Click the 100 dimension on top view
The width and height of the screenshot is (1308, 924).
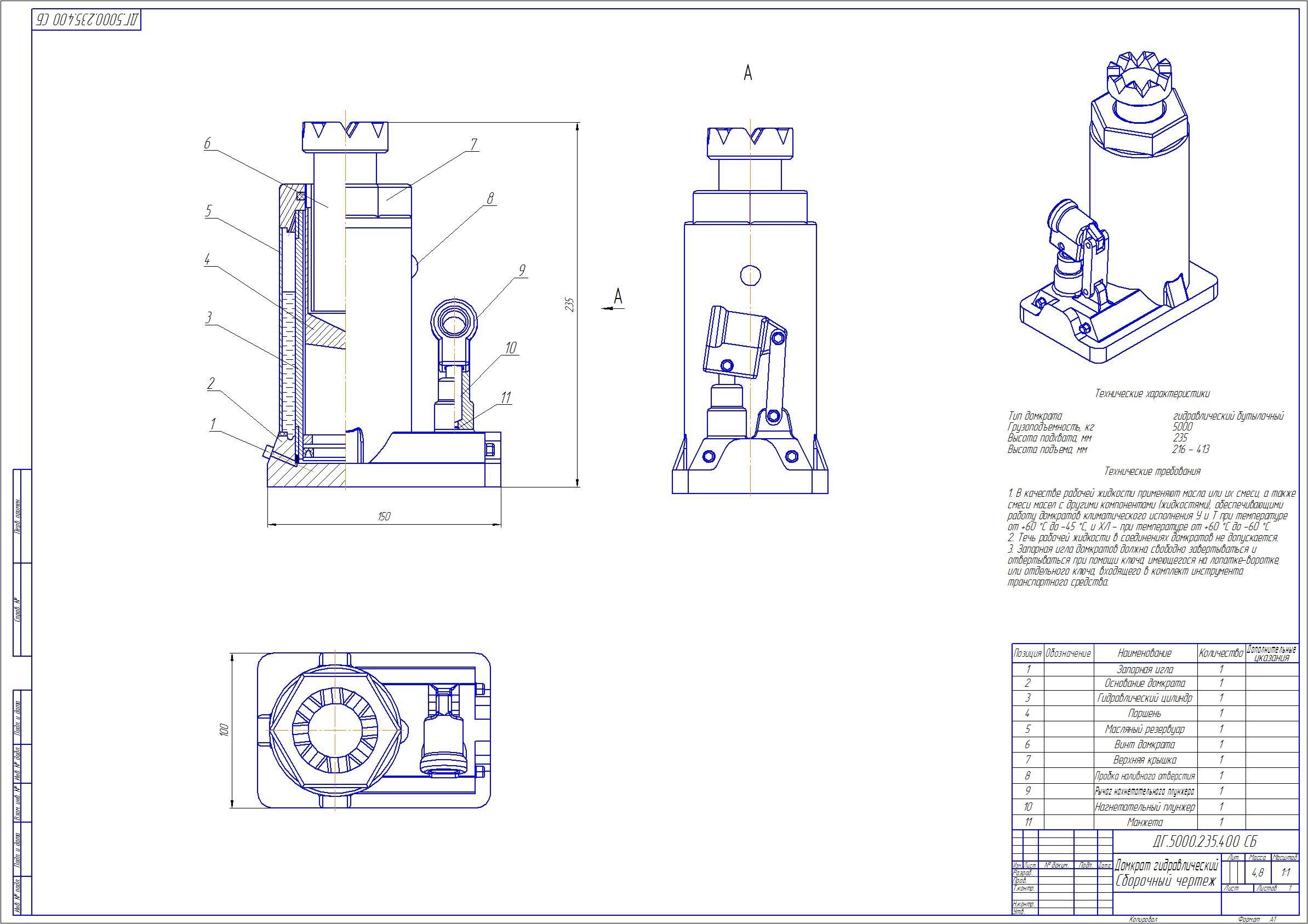(x=224, y=731)
